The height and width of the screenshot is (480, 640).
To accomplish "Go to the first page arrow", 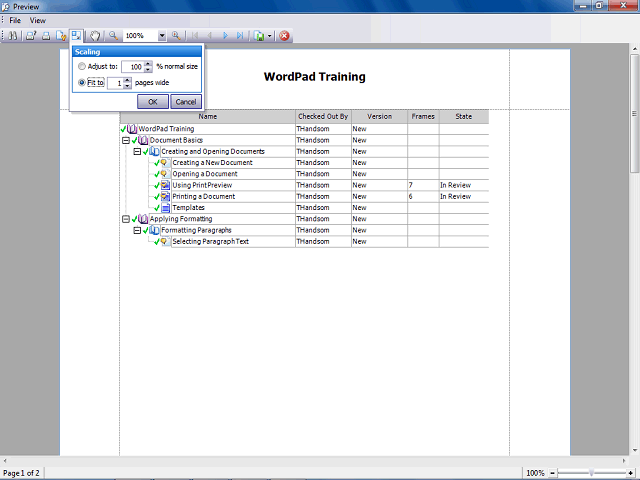I will click(x=195, y=36).
